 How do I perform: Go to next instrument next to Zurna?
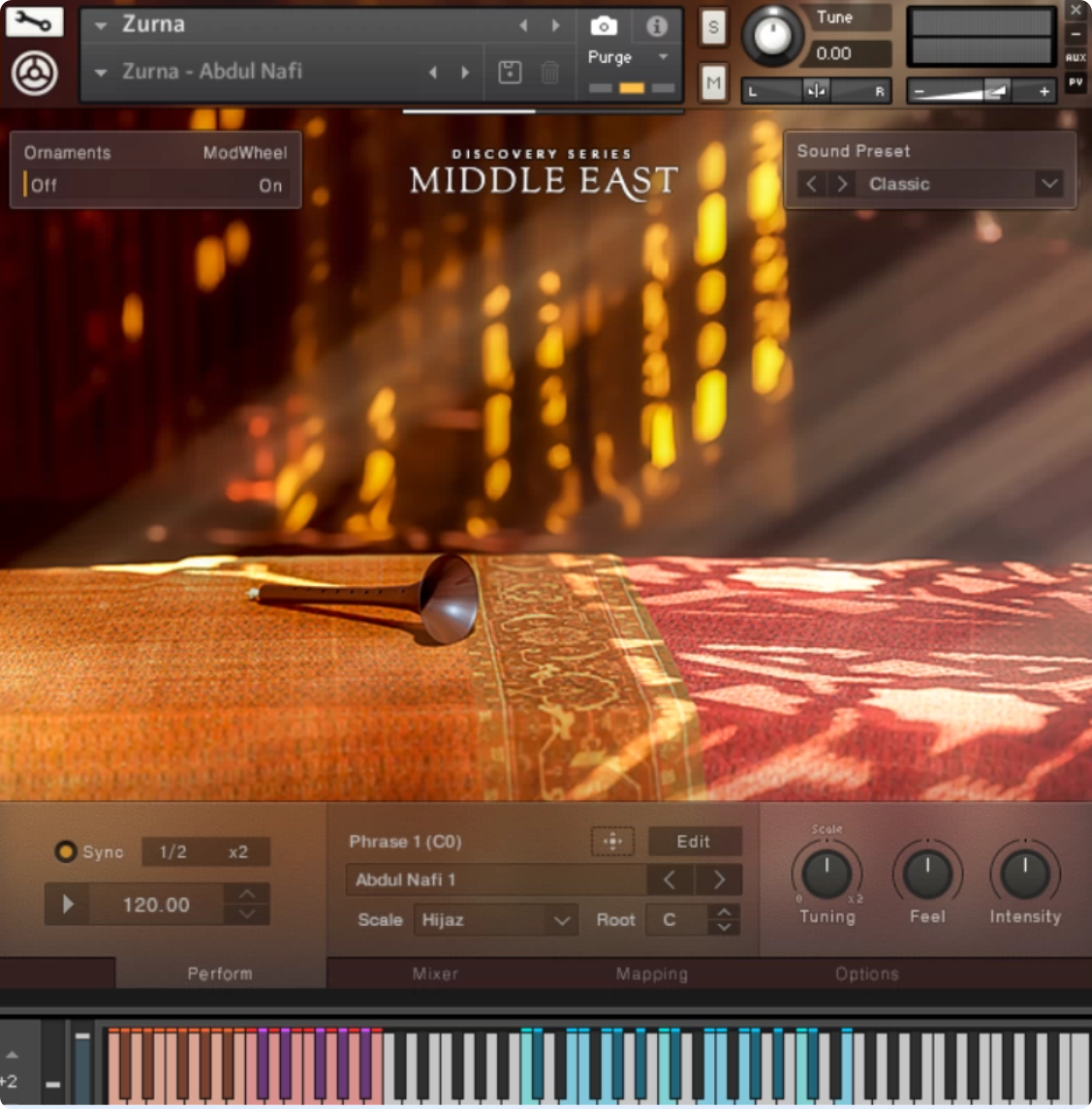[x=555, y=25]
